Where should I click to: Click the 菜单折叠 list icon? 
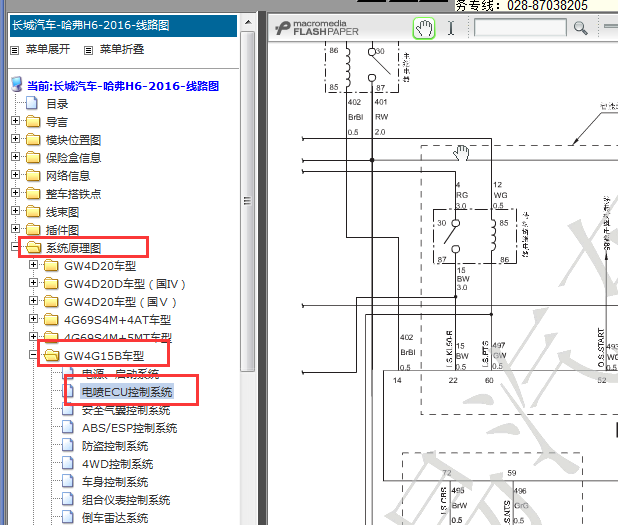pyautogui.click(x=88, y=50)
